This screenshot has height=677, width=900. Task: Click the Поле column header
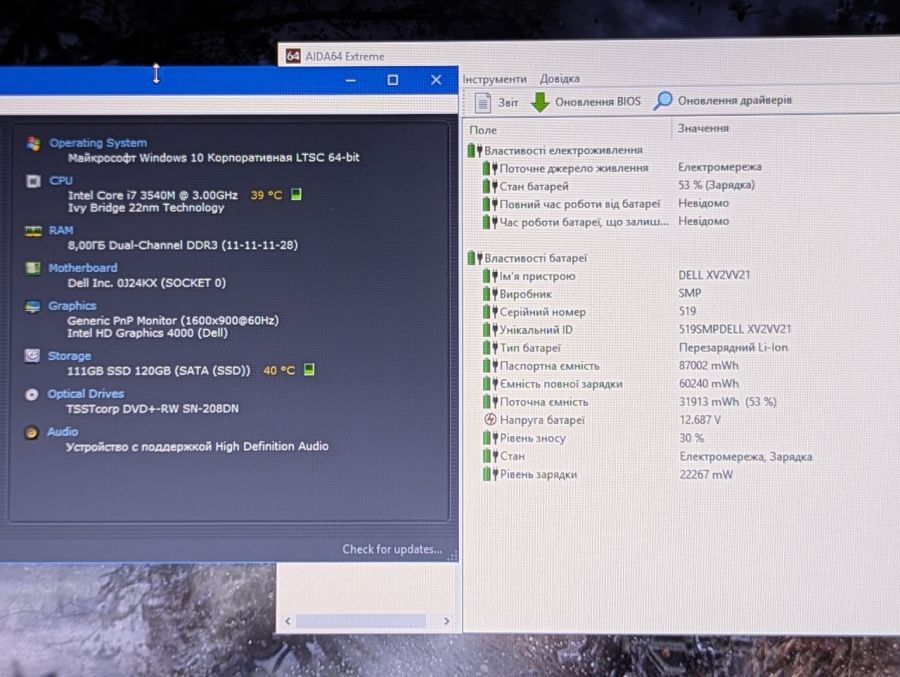coord(483,130)
